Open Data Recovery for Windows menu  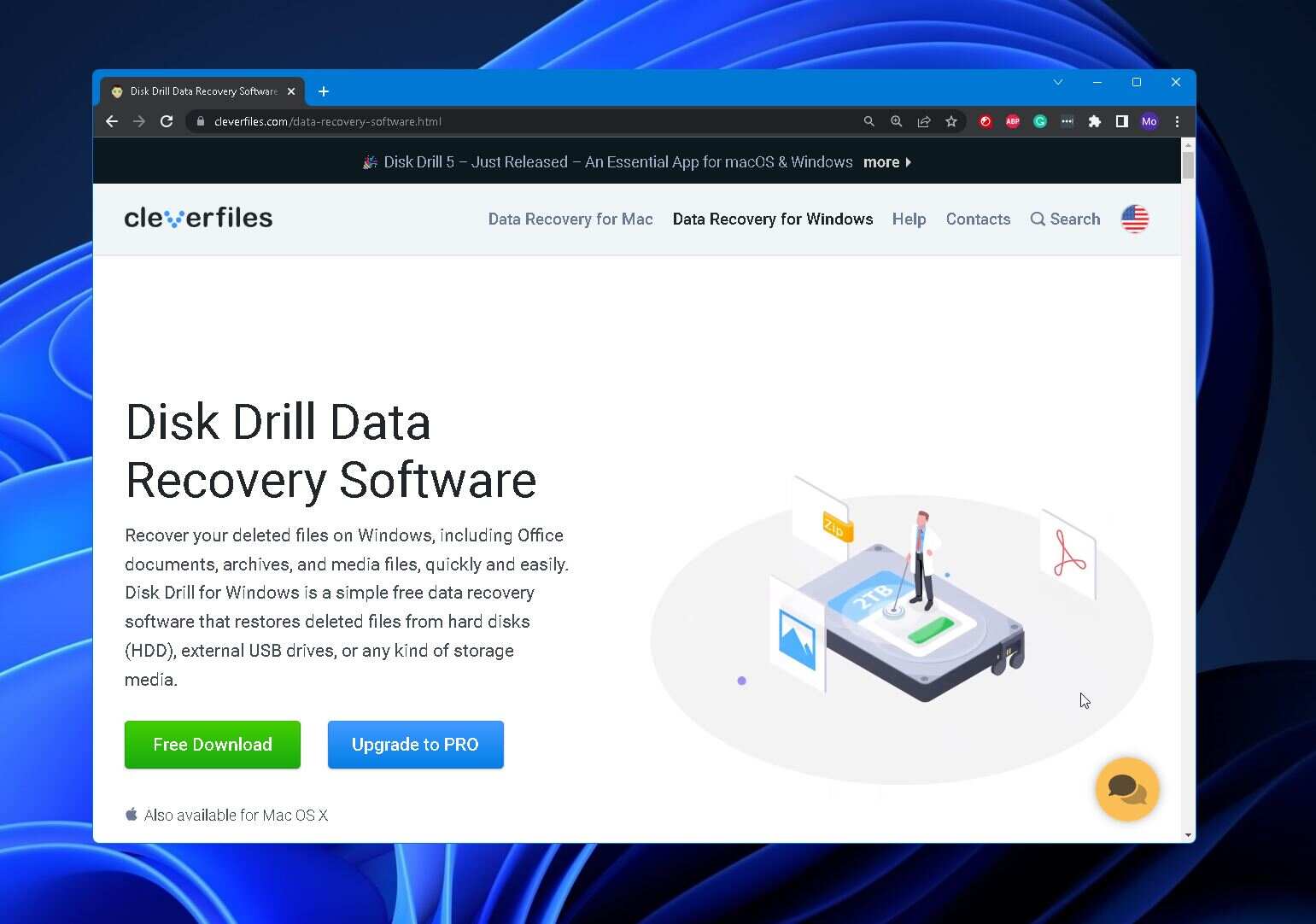click(x=773, y=219)
